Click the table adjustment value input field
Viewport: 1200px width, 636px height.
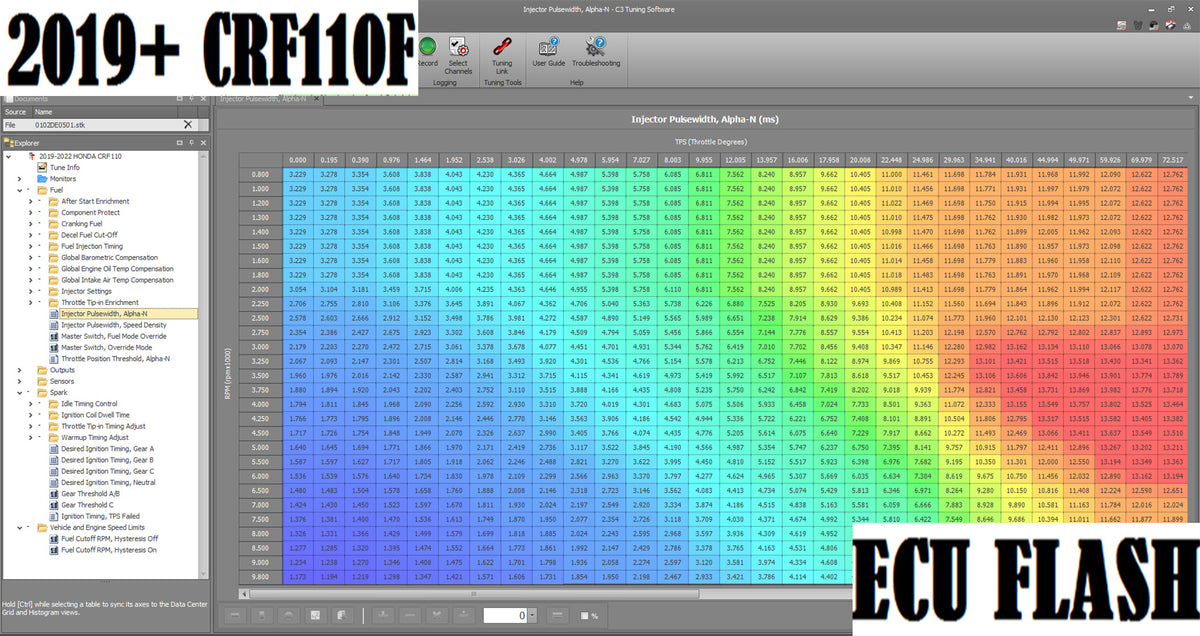click(504, 616)
